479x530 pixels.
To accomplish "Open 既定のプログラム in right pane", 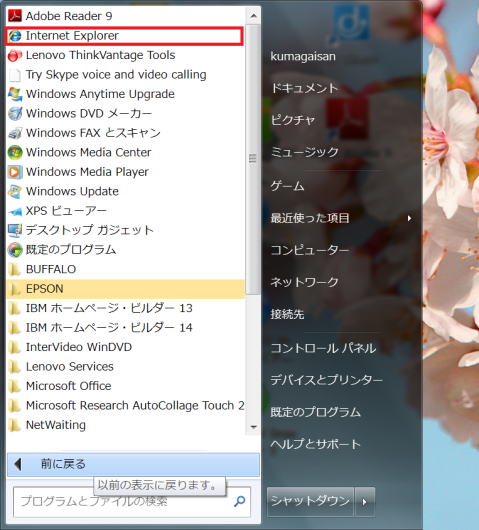I will tap(315, 412).
